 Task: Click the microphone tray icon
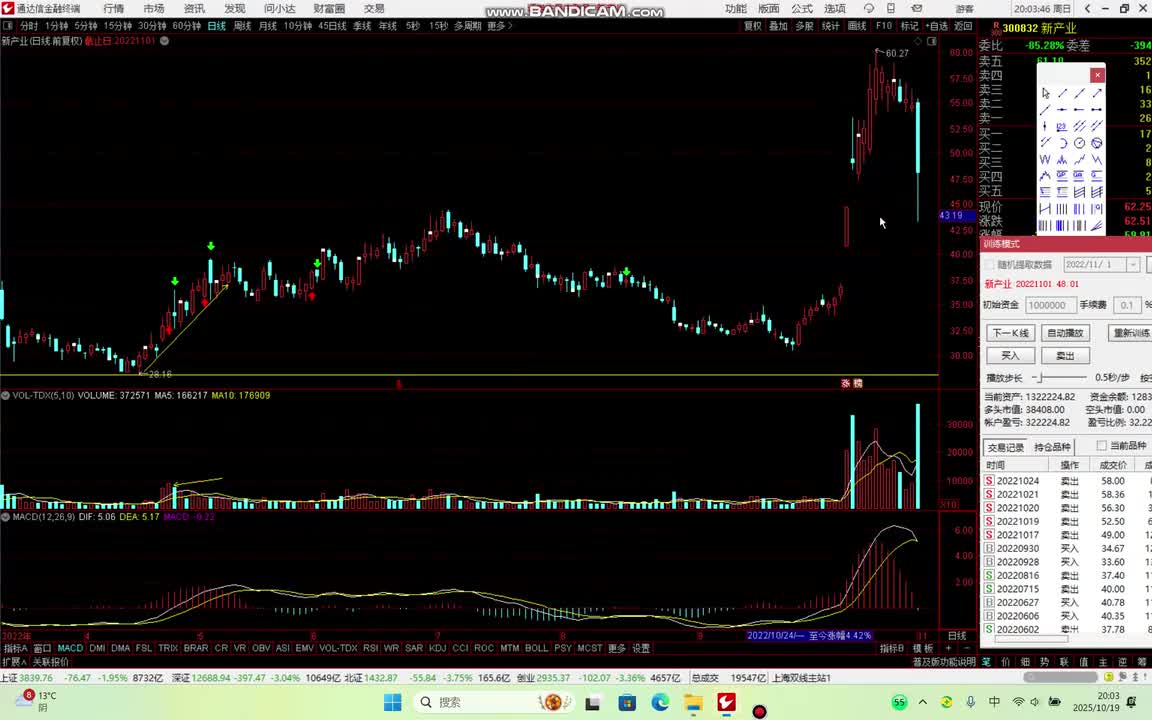tap(971, 702)
